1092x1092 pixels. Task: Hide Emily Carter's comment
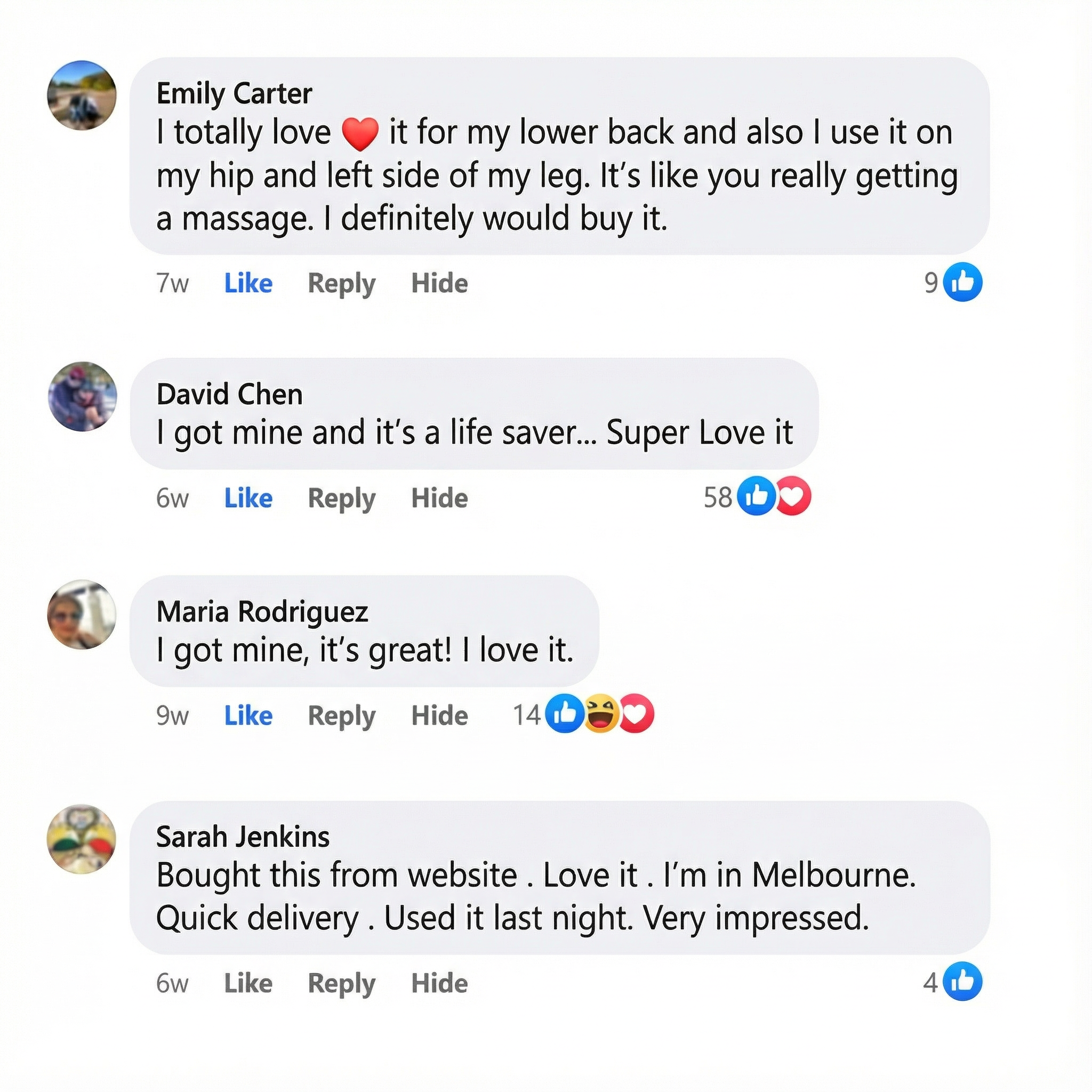click(439, 283)
